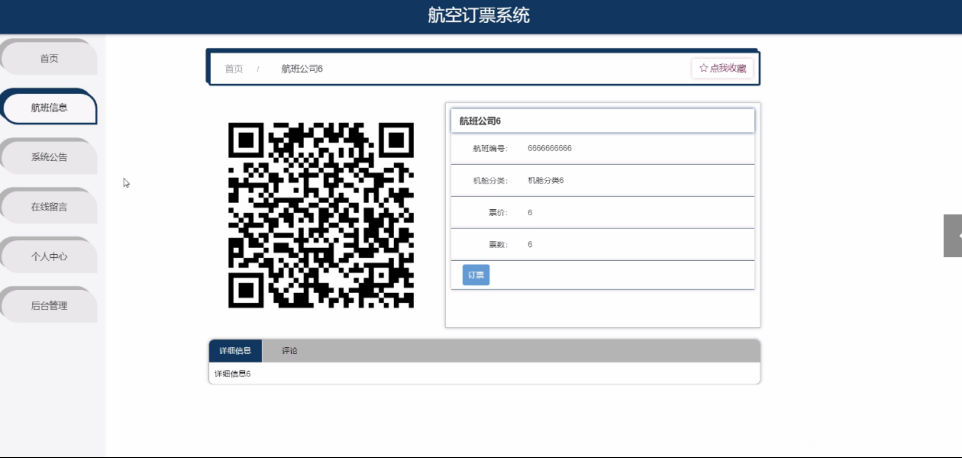The width and height of the screenshot is (962, 458).
Task: Go to 在线留言 in the sidebar
Action: (x=49, y=207)
